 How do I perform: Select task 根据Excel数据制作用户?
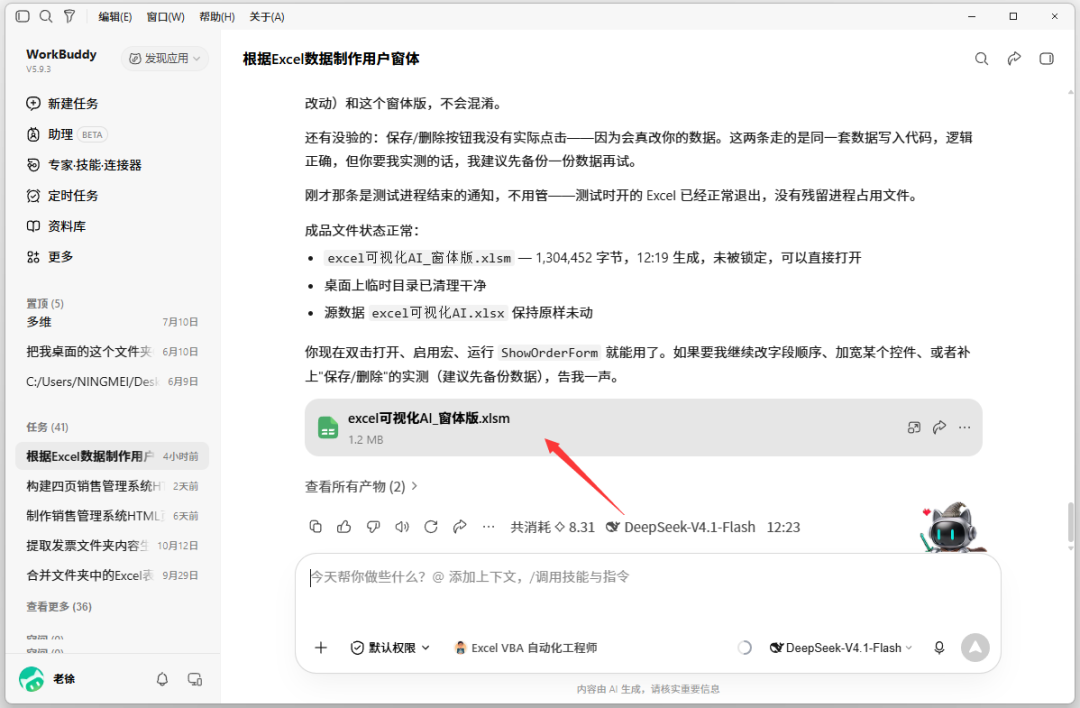(x=112, y=456)
